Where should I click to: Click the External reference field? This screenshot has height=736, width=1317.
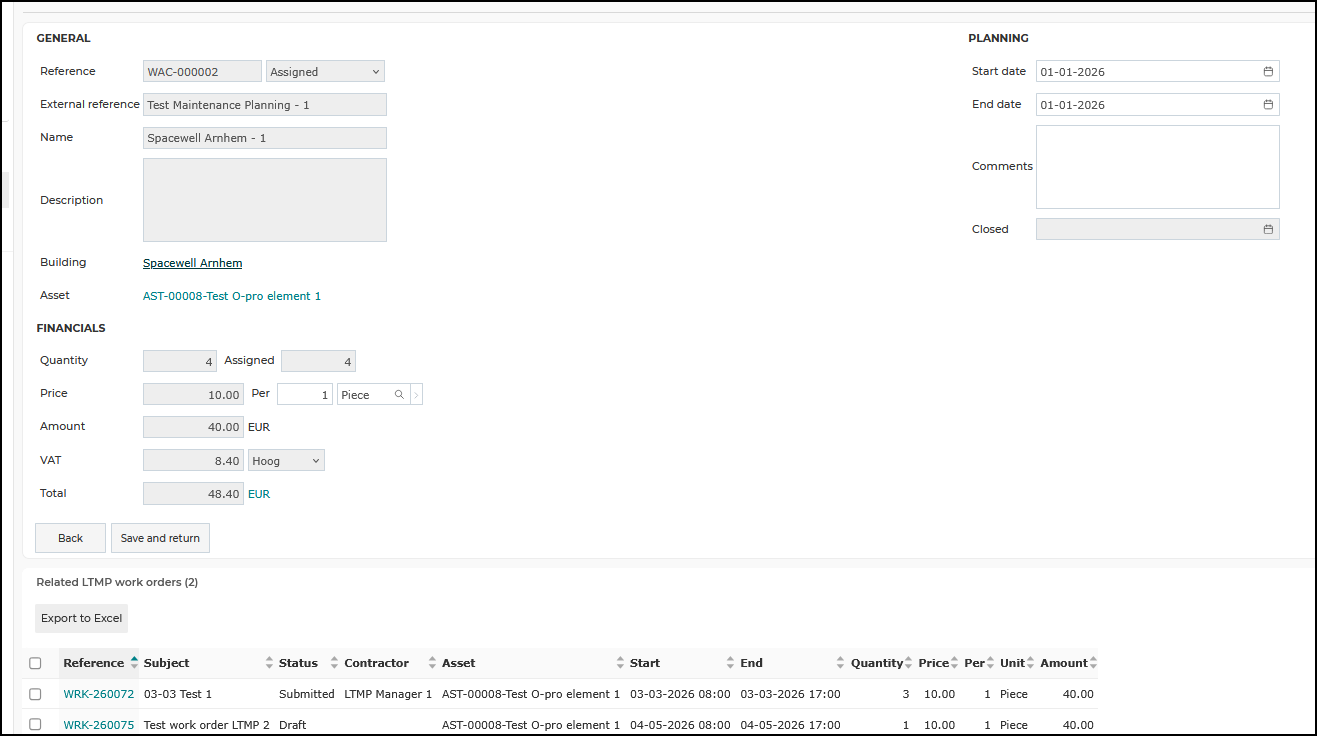(x=265, y=105)
